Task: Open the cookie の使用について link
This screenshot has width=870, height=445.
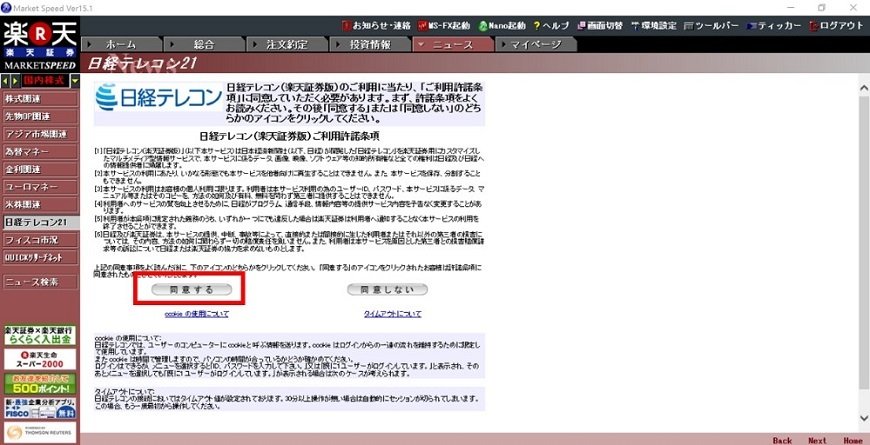Action: [x=196, y=313]
